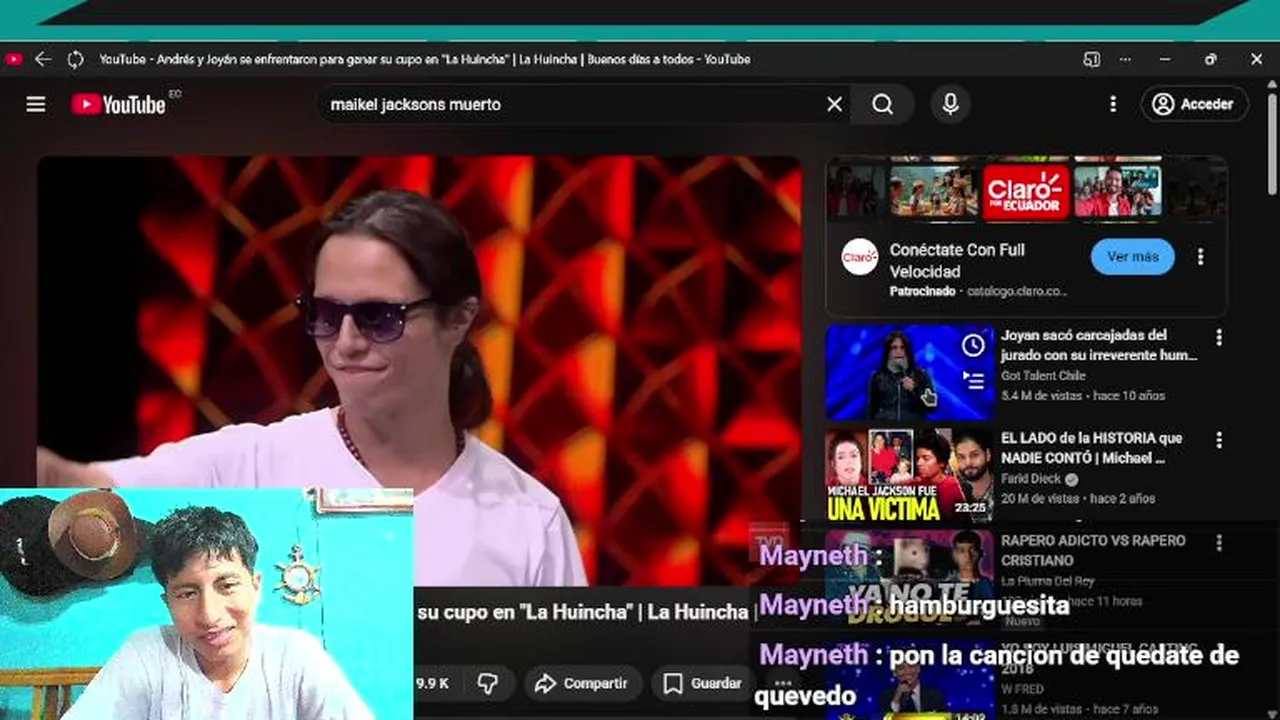1280x720 pixels.
Task: Click Ver más on the Claro ad
Action: click(x=1132, y=257)
